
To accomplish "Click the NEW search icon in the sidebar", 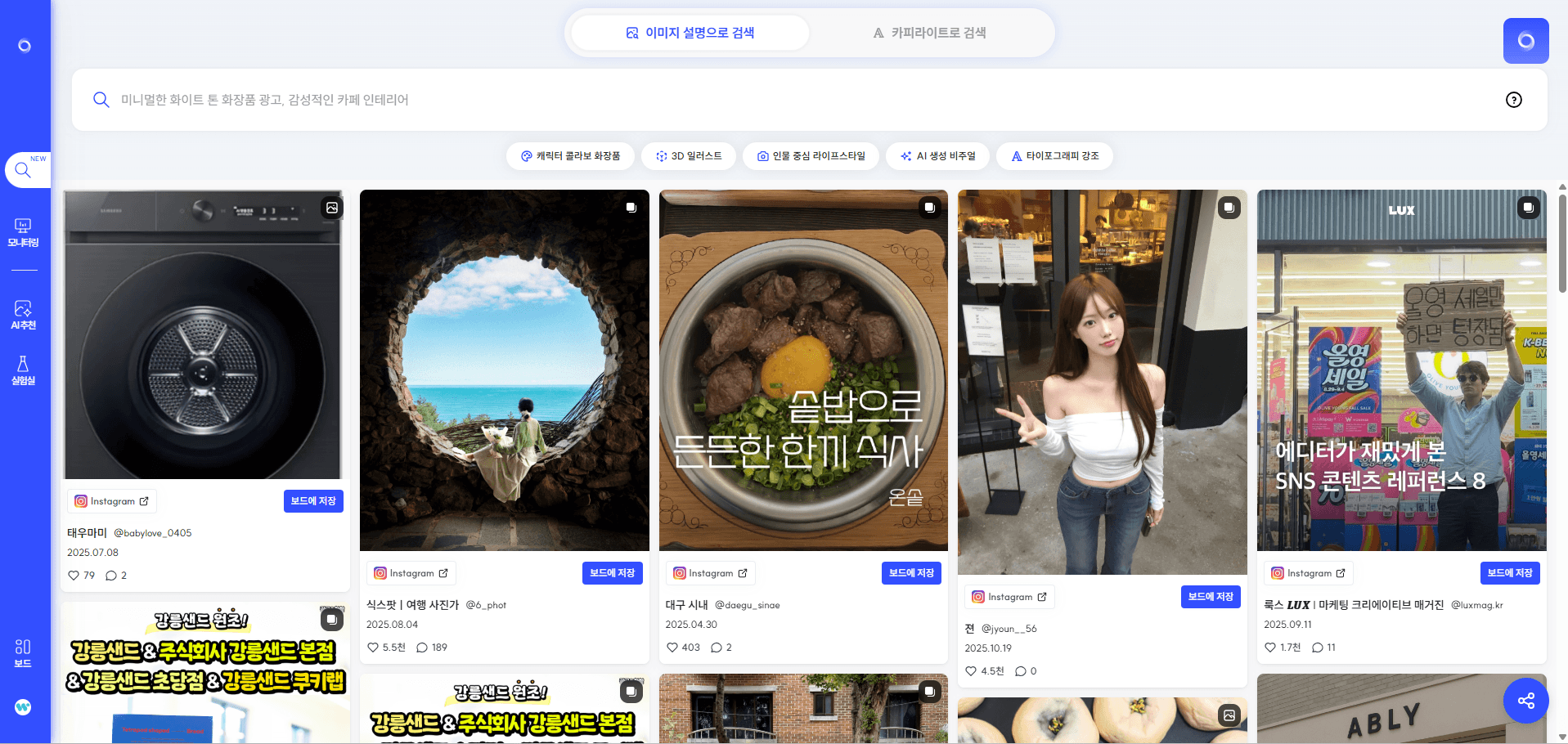I will point(23,169).
